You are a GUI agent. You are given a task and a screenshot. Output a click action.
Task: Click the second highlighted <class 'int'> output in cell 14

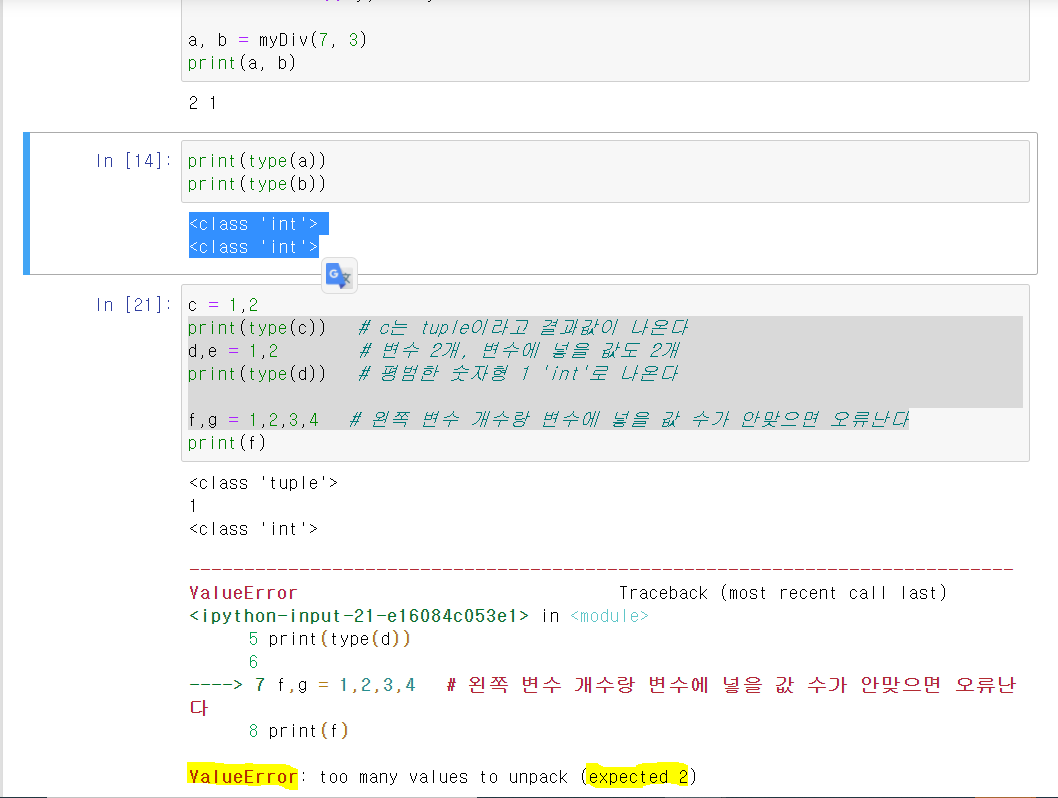coord(254,247)
